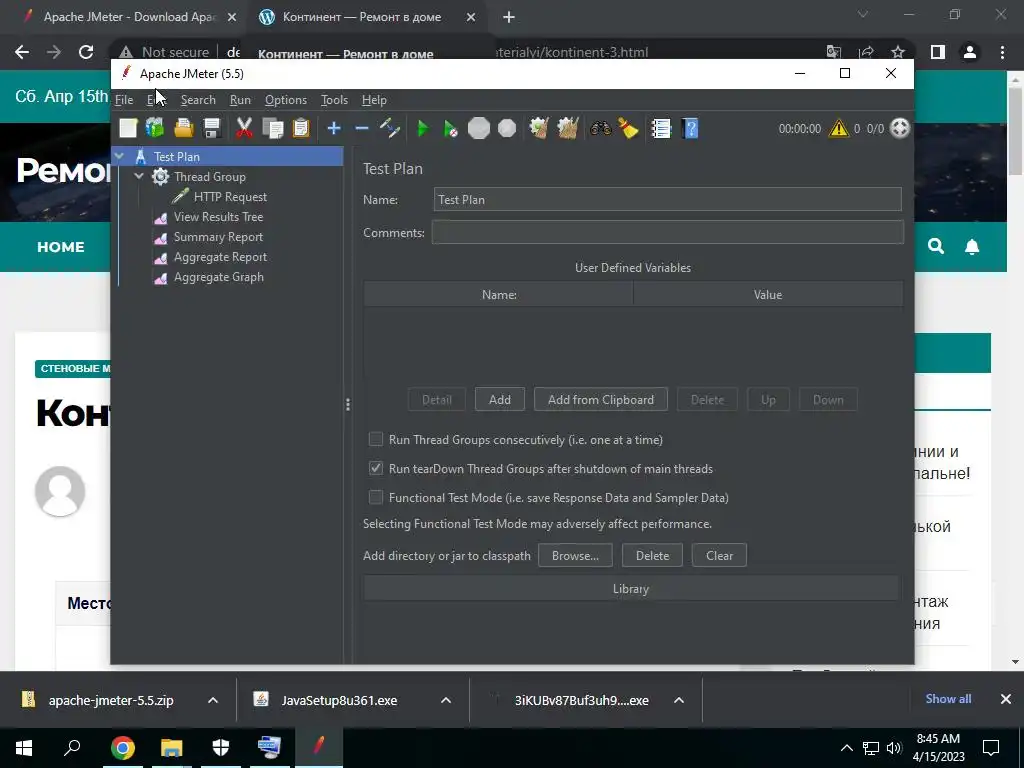Open the Function Helper list icon
The width and height of the screenshot is (1024, 768).
[x=661, y=128]
